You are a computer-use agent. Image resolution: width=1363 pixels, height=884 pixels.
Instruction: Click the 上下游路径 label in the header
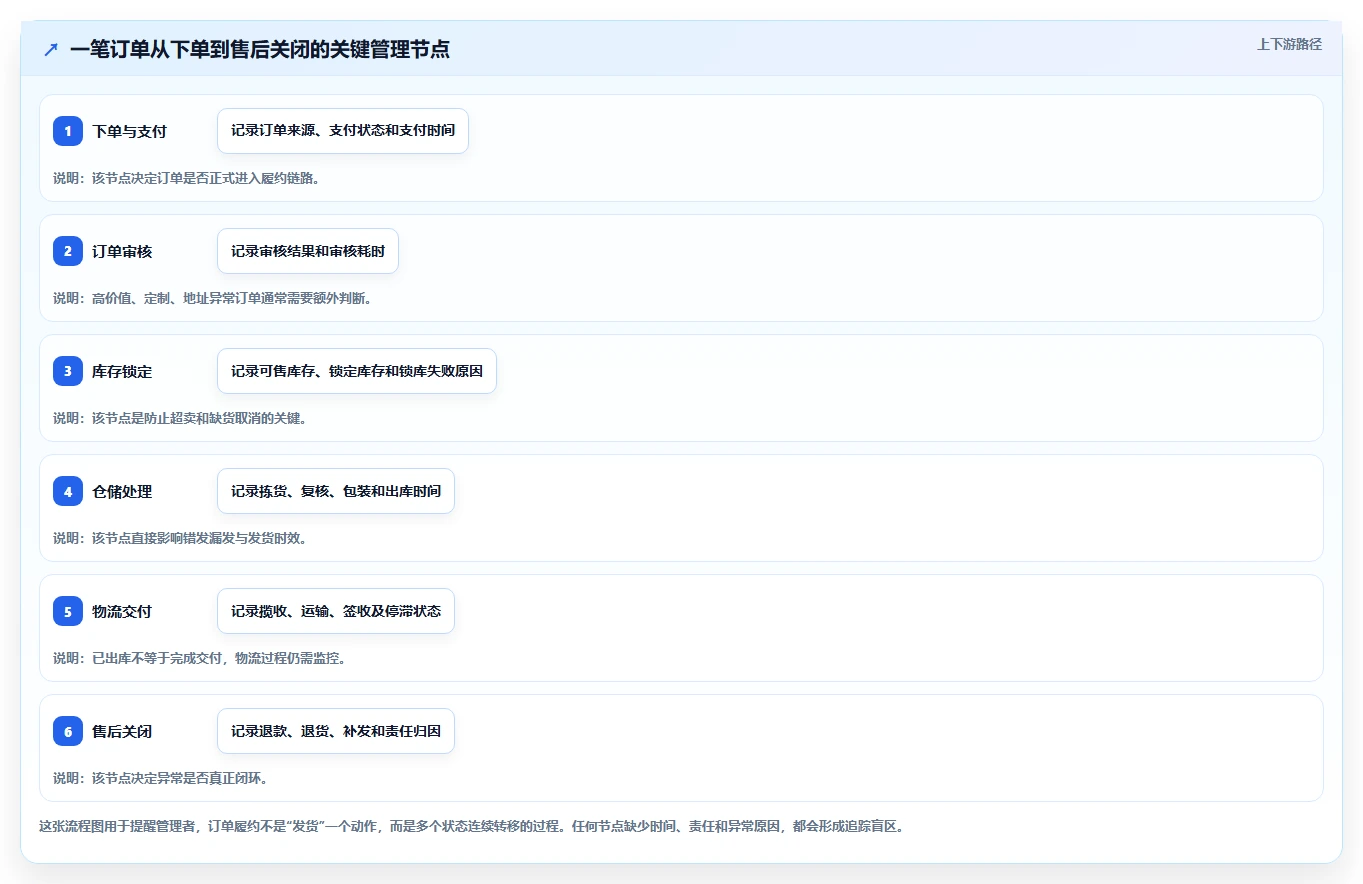point(1289,44)
